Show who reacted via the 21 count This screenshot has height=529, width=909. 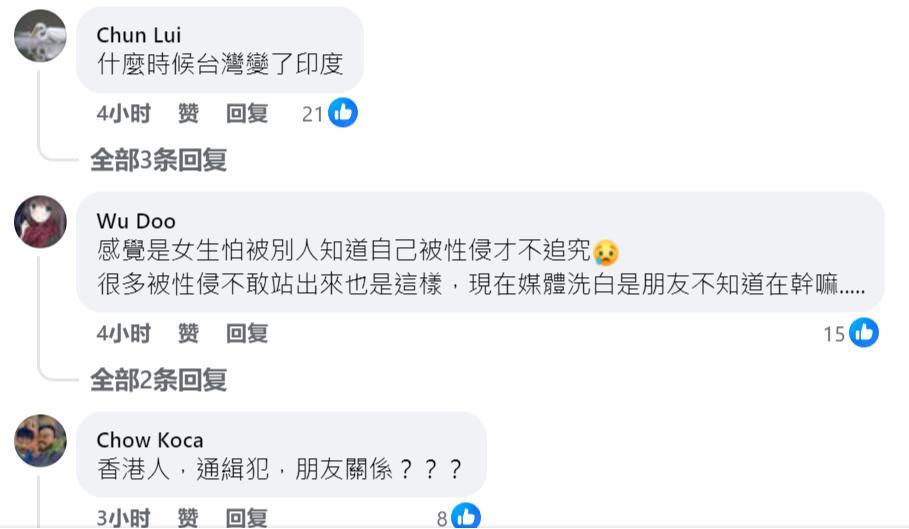tap(312, 114)
